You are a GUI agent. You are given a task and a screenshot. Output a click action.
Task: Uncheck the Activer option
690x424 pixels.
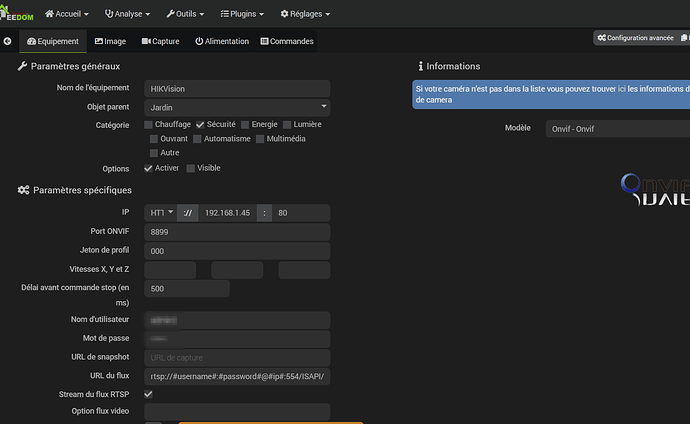[148, 168]
